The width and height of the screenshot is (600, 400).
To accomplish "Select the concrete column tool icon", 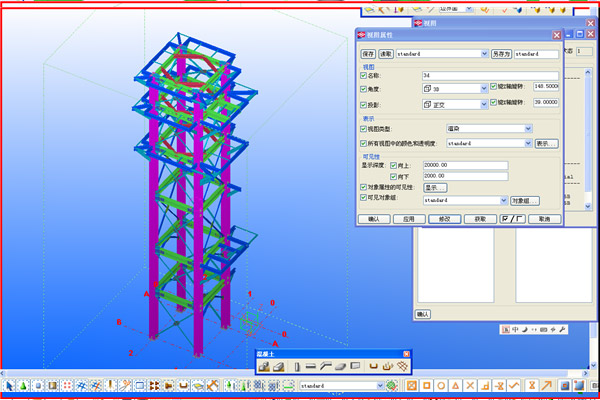I will tap(296, 367).
